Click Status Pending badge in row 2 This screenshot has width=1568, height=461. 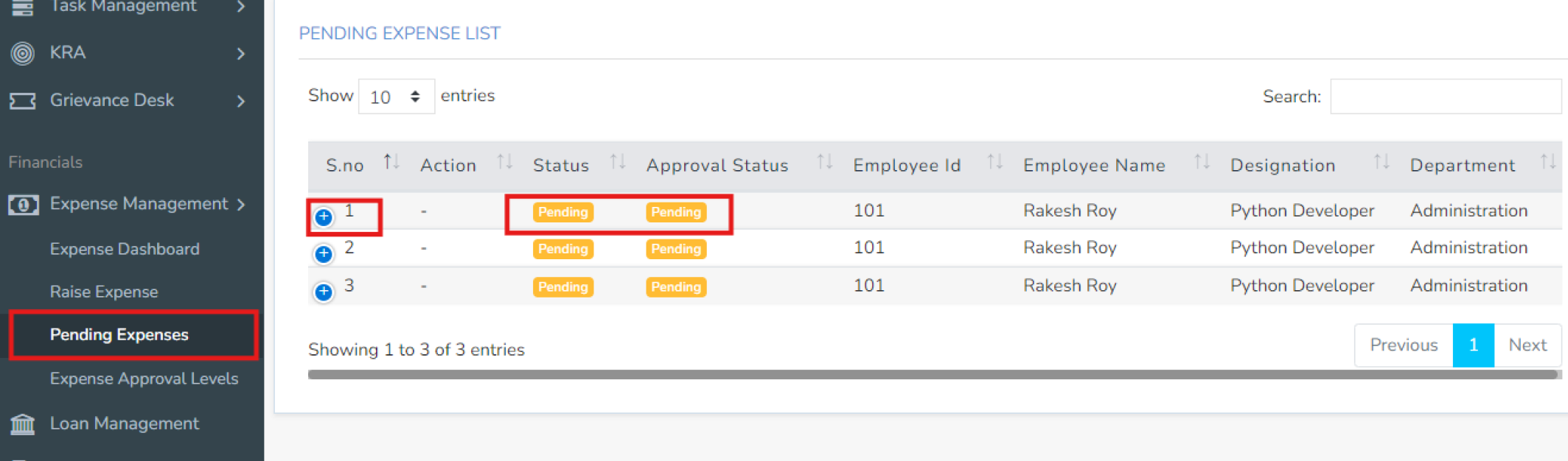click(563, 249)
